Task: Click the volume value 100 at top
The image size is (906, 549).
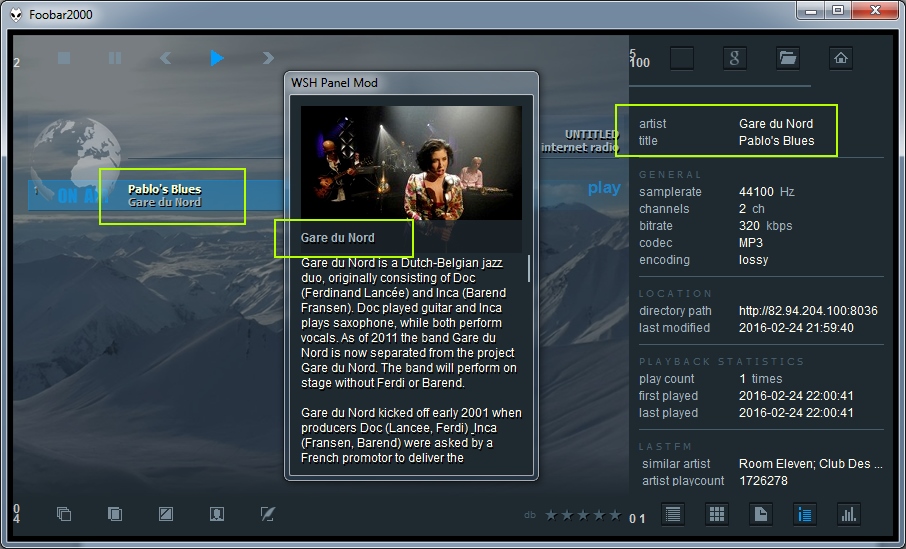Action: [640, 62]
